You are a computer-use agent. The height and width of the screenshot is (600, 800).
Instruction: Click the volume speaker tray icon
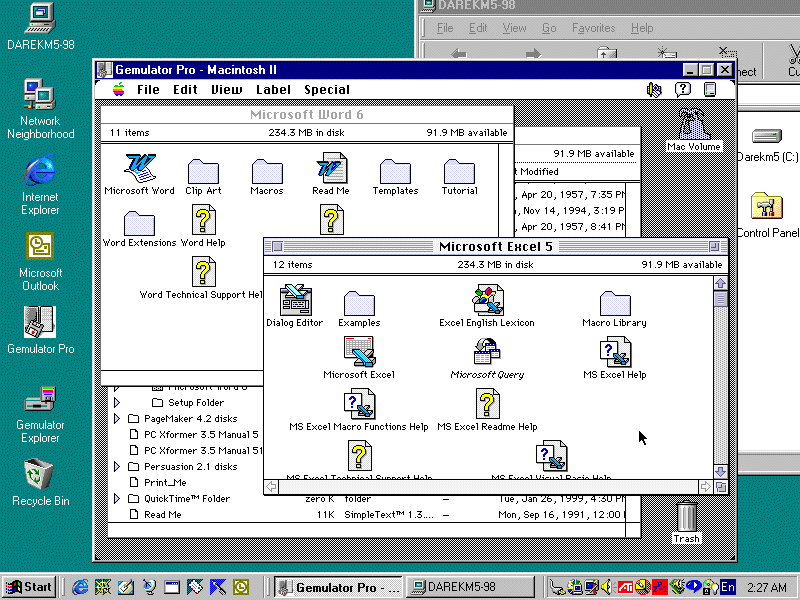coord(606,587)
